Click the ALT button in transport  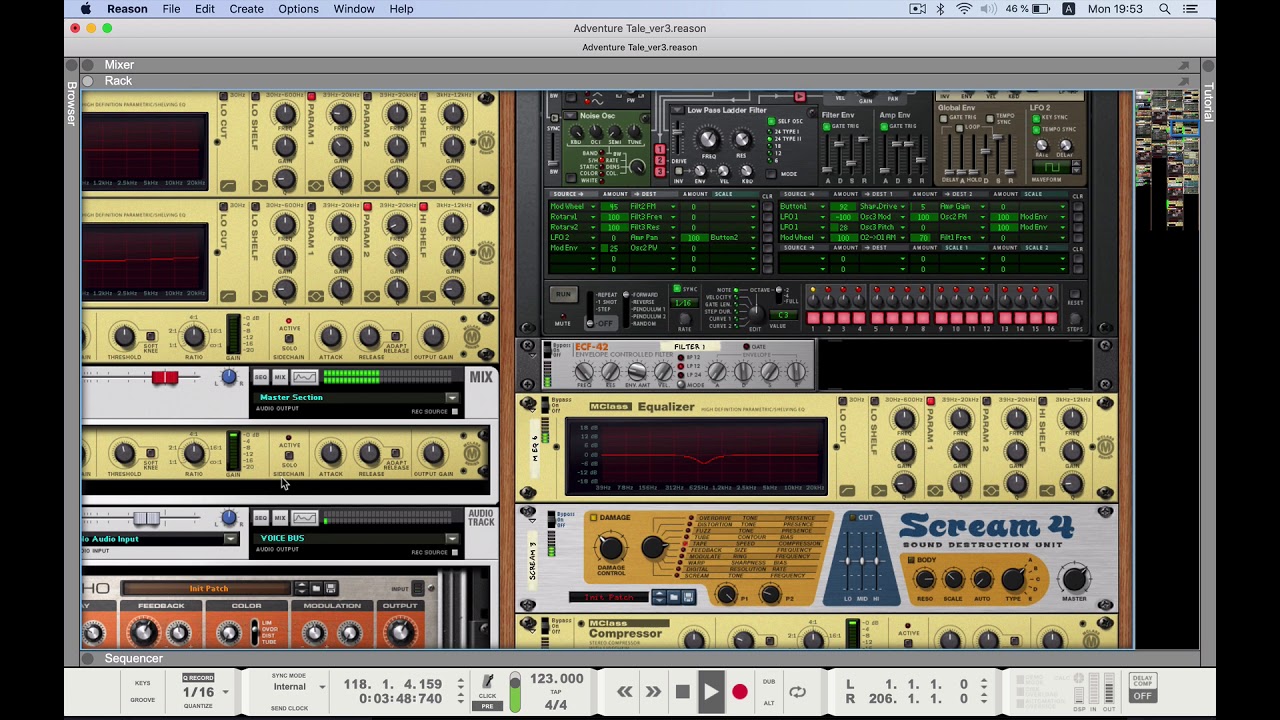769,703
